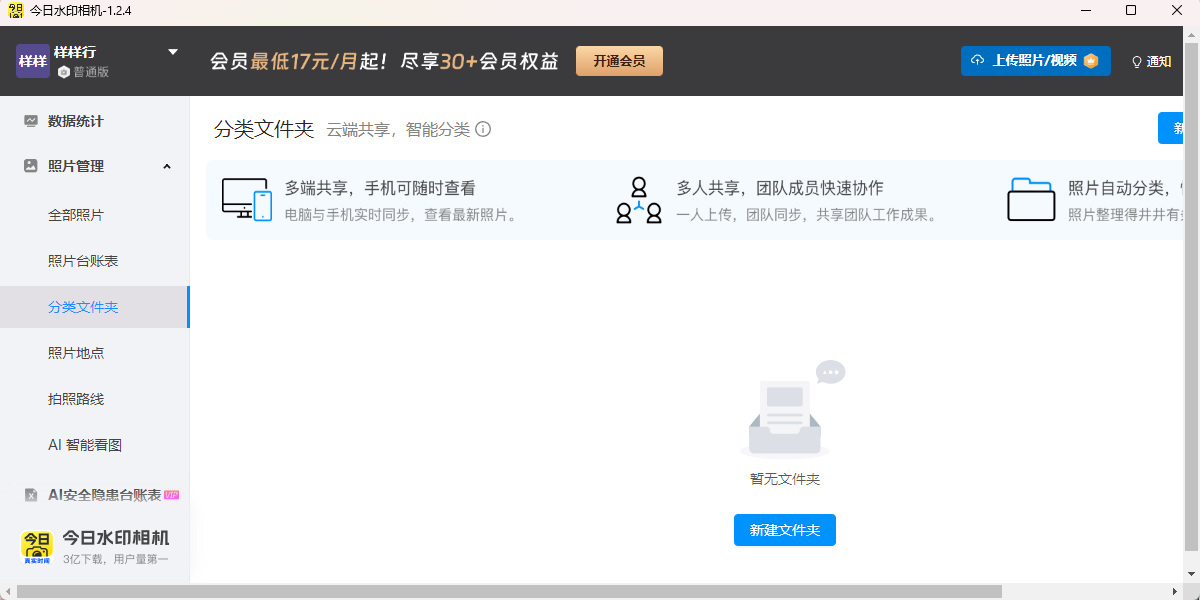Click the 普通版 version badge
1200x600 pixels.
coord(83,72)
